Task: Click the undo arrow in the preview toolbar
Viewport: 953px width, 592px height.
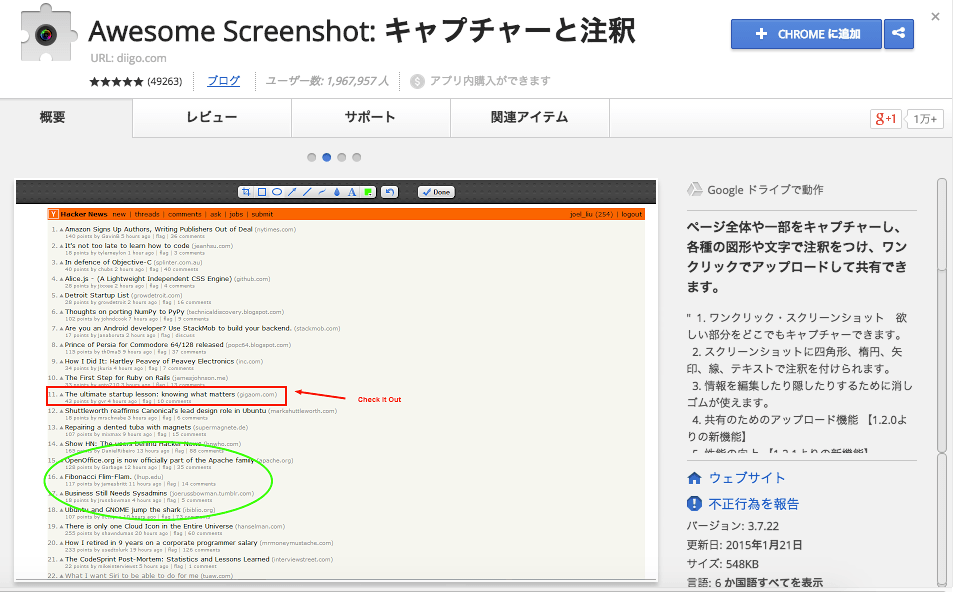Action: tap(390, 192)
